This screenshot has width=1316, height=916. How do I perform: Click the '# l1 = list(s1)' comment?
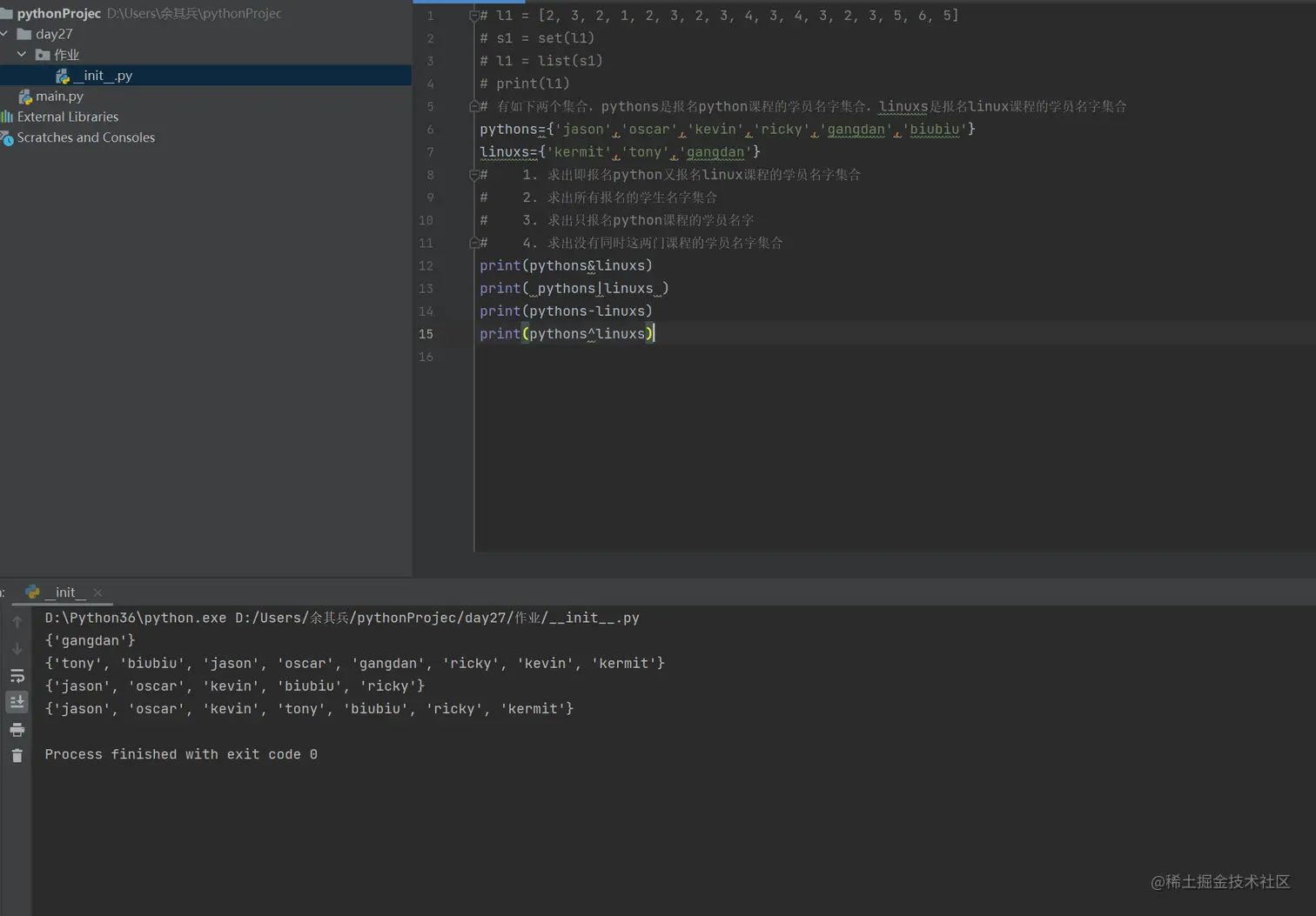(x=541, y=61)
